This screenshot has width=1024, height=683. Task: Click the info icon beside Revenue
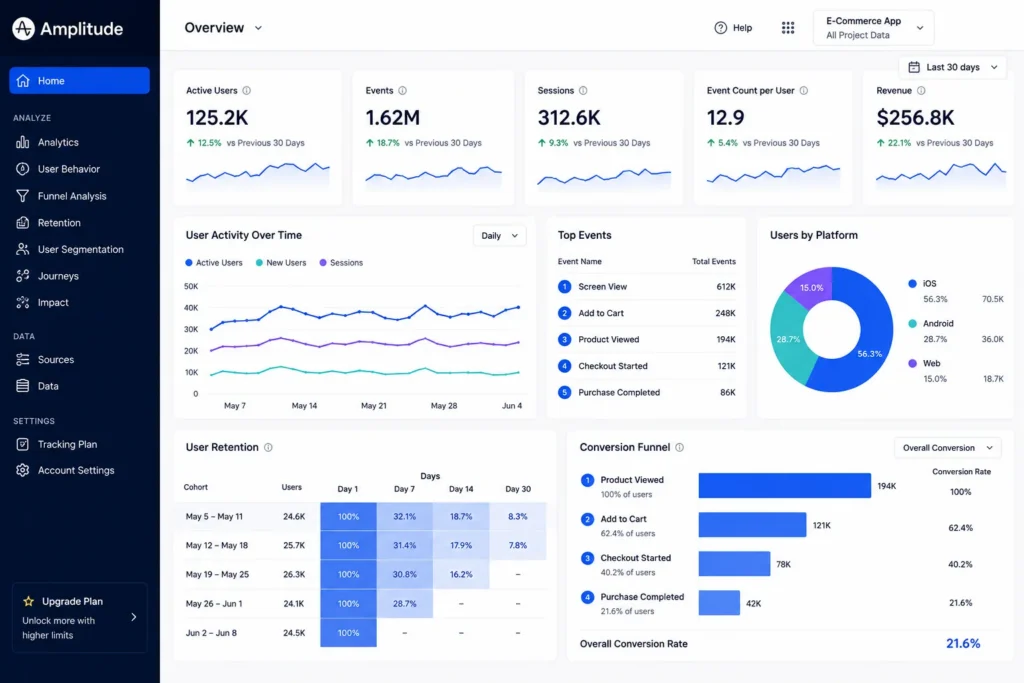point(921,90)
